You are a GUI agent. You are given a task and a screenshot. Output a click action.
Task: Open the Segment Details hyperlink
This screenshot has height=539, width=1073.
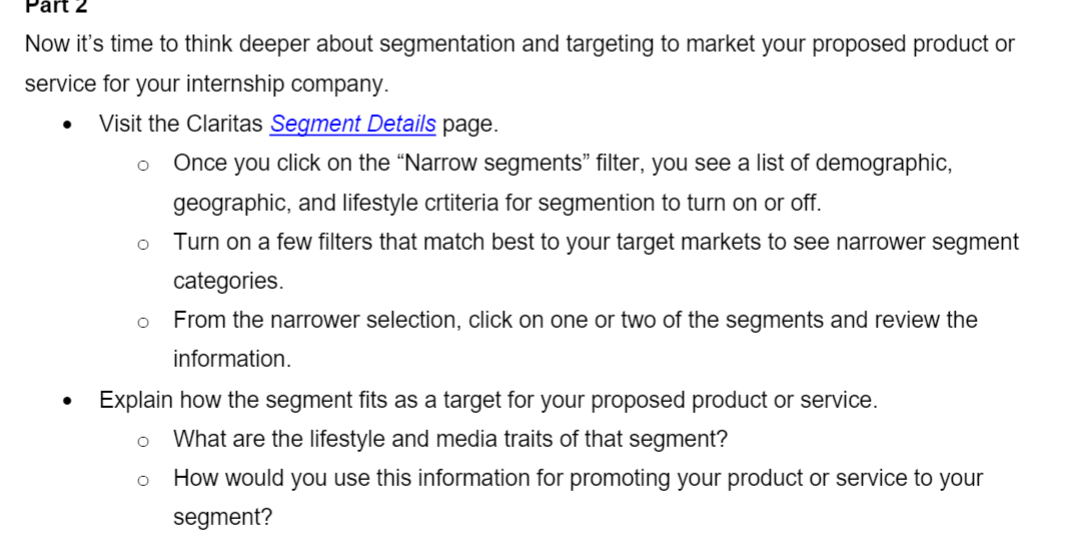tap(352, 124)
